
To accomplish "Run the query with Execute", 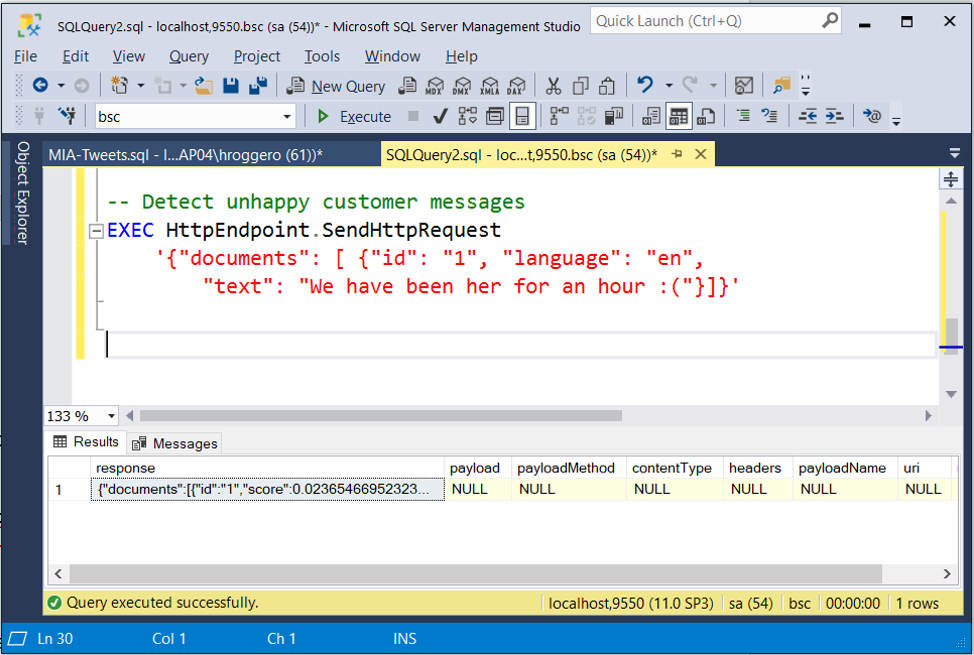I will point(354,116).
